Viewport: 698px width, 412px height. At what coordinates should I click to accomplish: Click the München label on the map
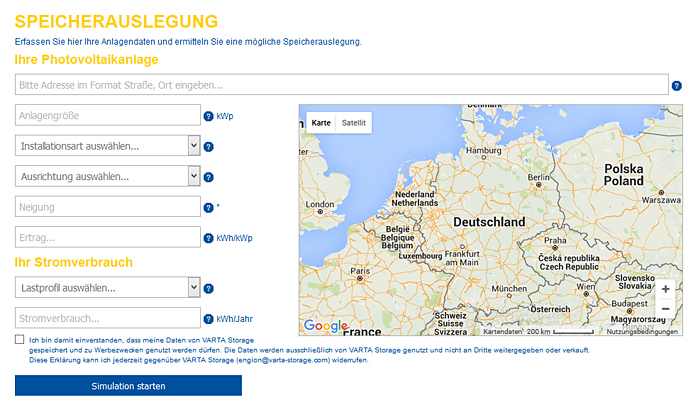click(x=509, y=289)
